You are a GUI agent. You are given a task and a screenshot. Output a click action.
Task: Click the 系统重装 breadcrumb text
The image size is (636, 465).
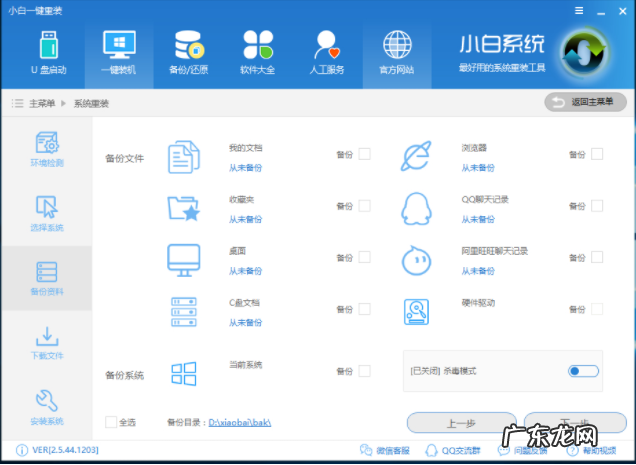point(91,103)
